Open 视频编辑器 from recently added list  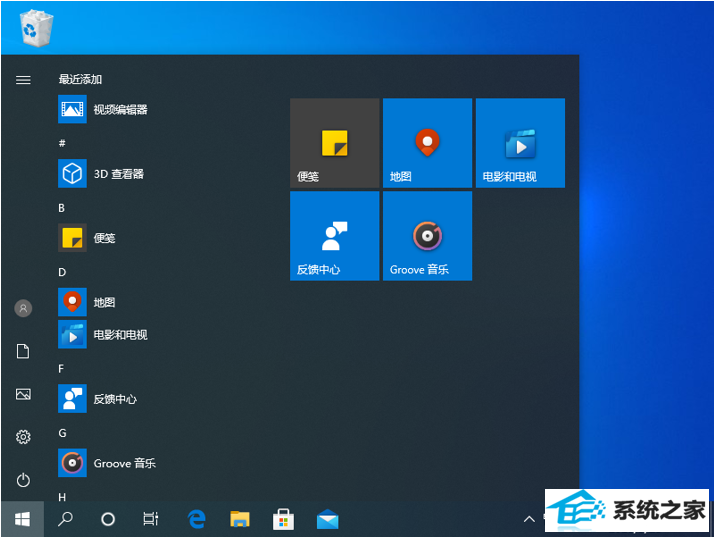coord(103,109)
